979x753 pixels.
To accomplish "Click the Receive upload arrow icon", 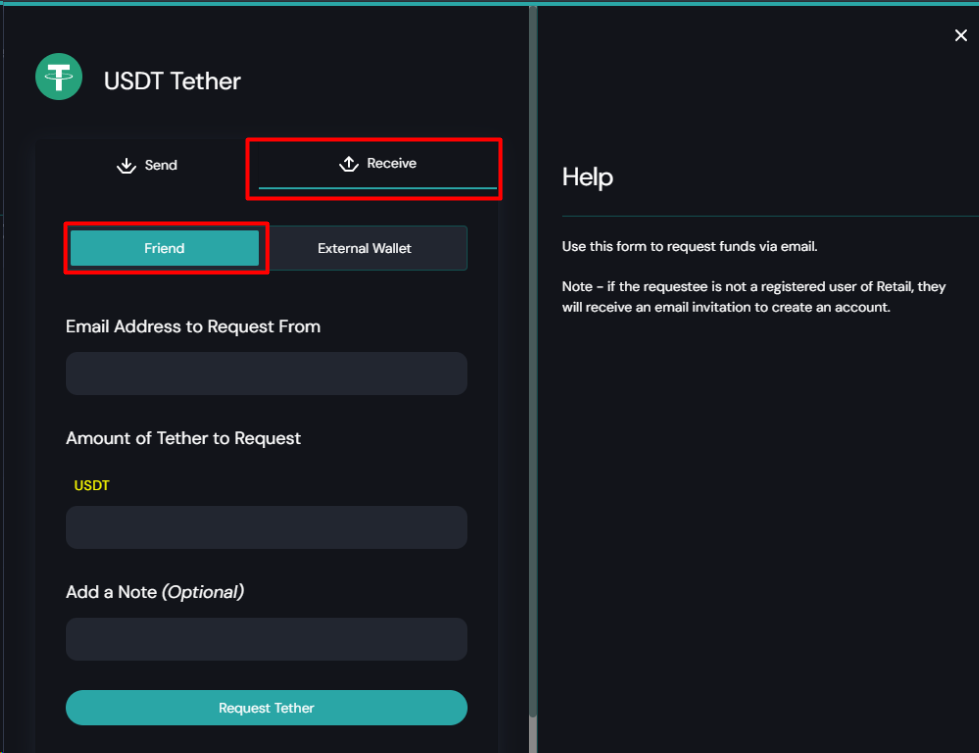I will click(348, 164).
